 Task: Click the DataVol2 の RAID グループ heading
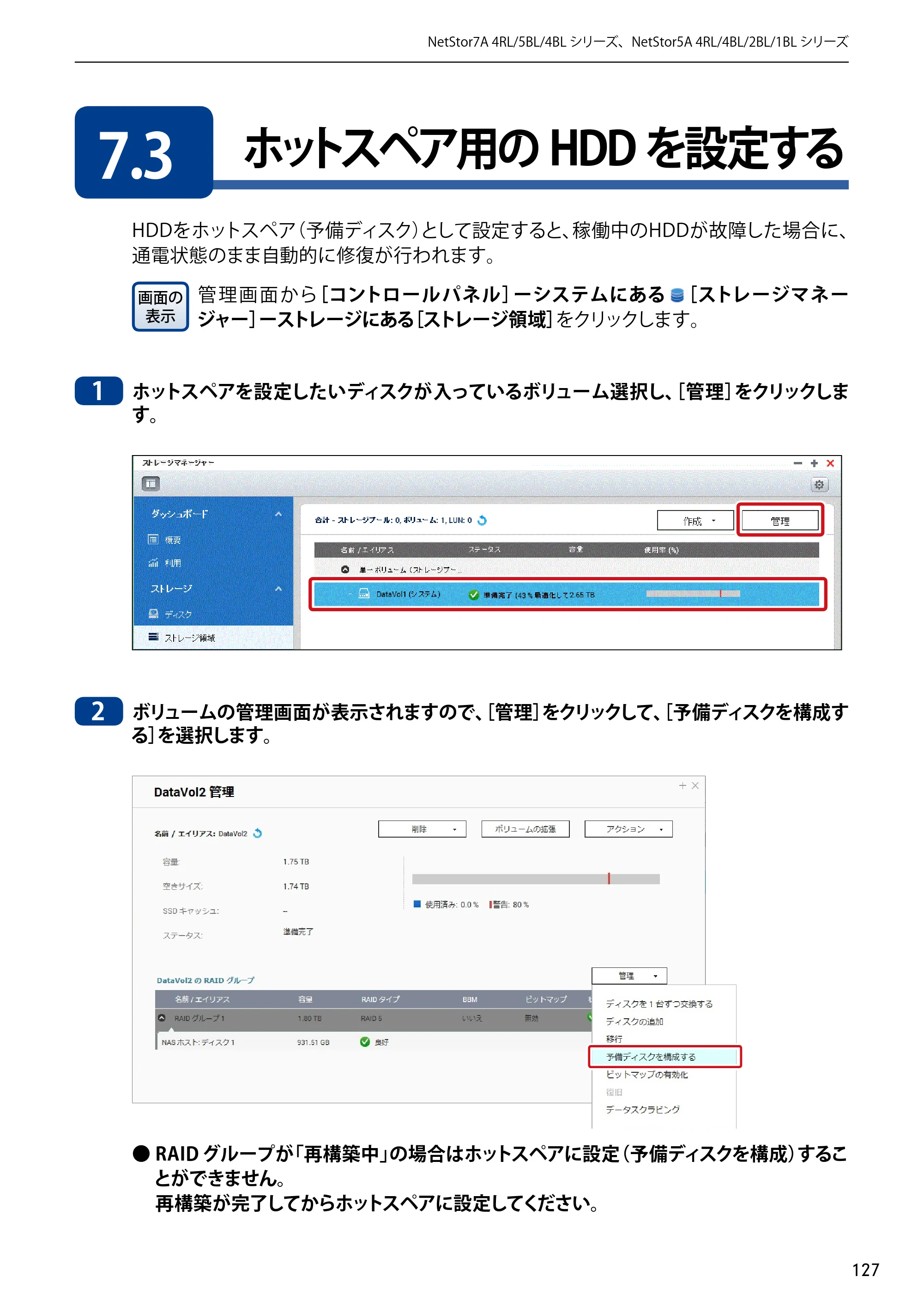pyautogui.click(x=205, y=980)
